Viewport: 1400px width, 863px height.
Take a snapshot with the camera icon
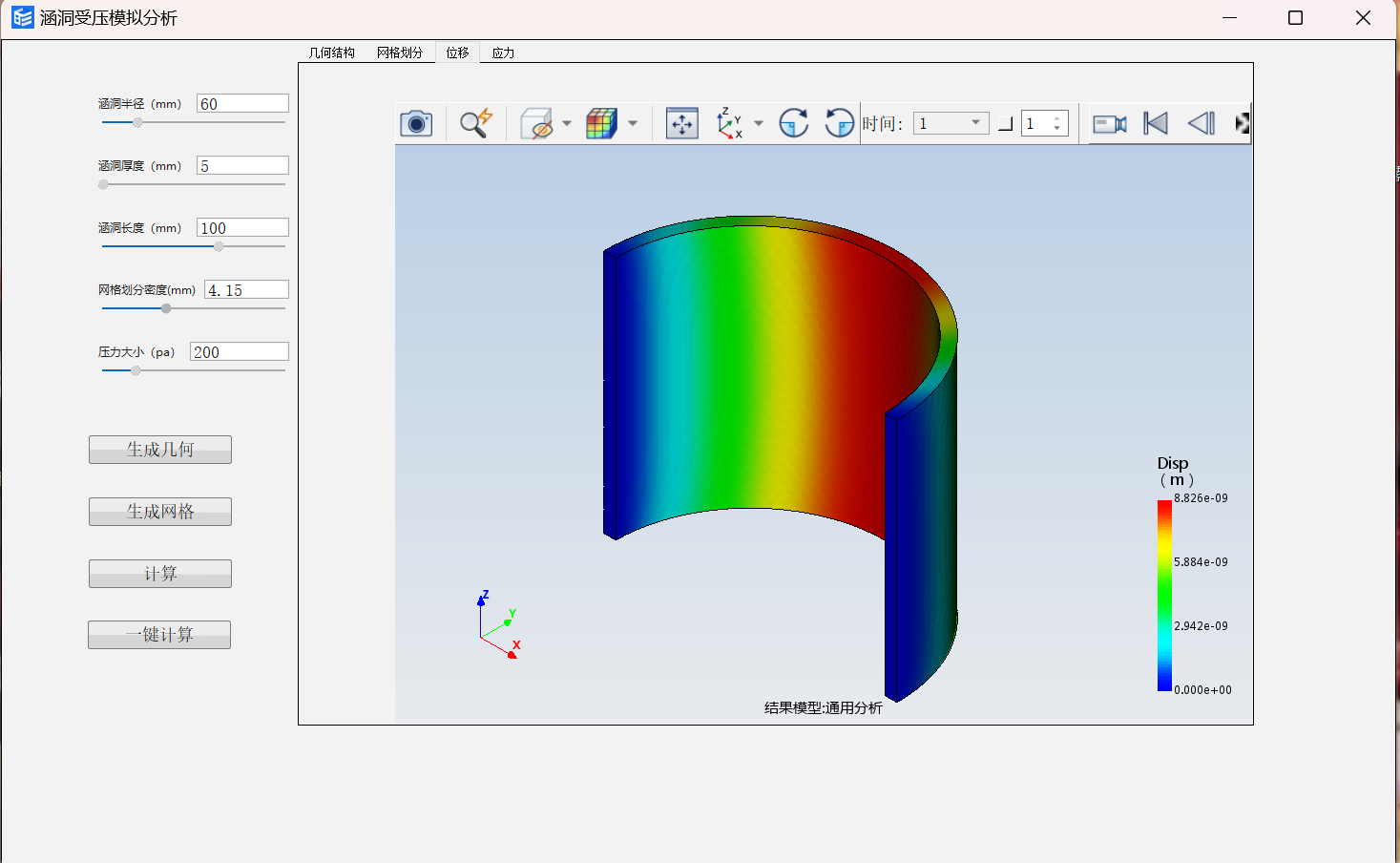click(416, 123)
